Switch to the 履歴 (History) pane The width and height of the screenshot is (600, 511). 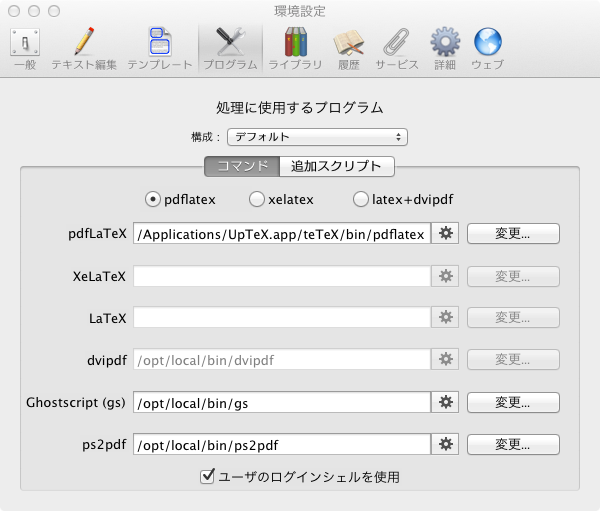348,48
